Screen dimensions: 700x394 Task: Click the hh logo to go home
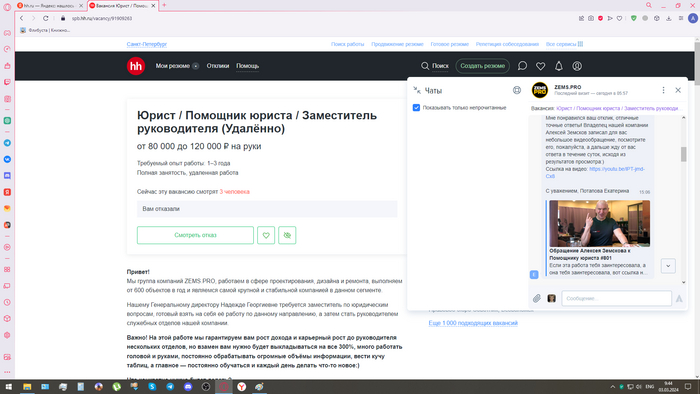click(136, 66)
